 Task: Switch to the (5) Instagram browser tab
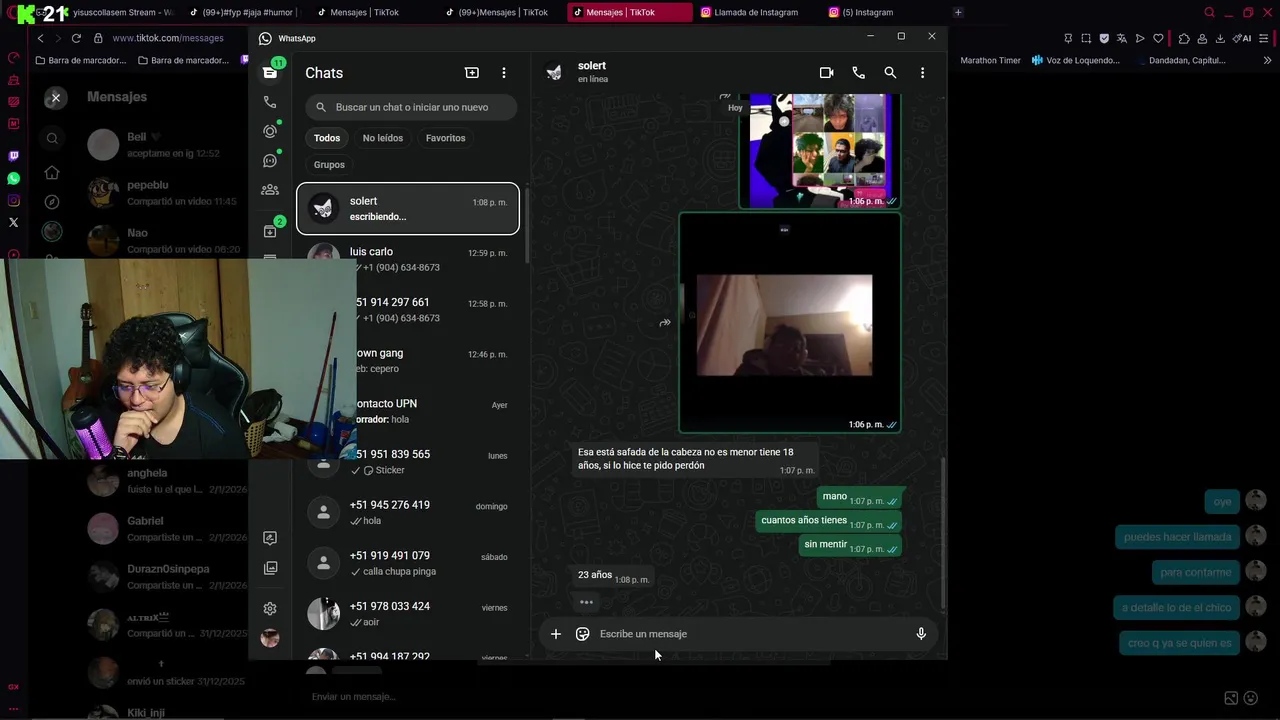(867, 12)
